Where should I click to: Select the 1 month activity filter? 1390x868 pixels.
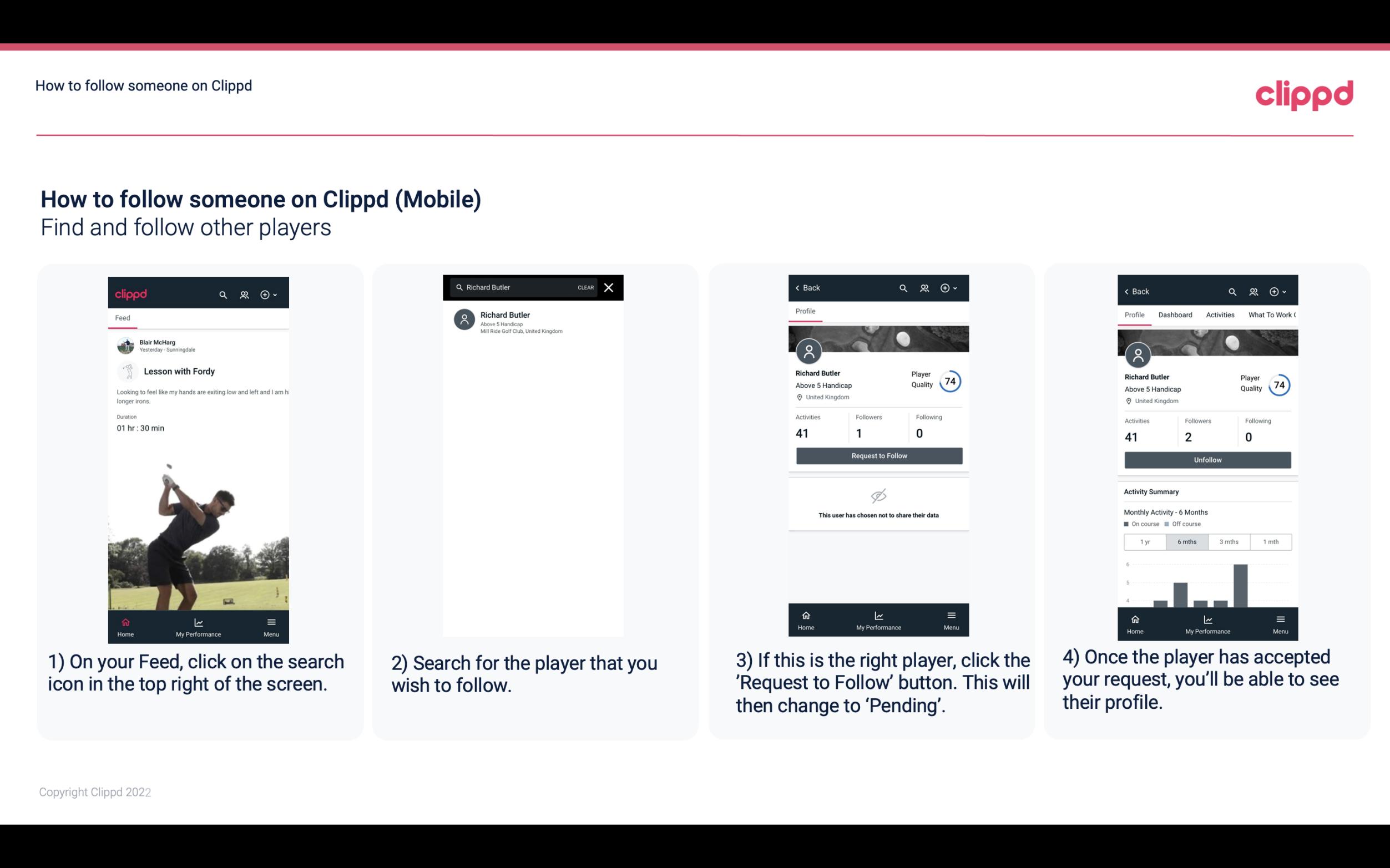1270,541
